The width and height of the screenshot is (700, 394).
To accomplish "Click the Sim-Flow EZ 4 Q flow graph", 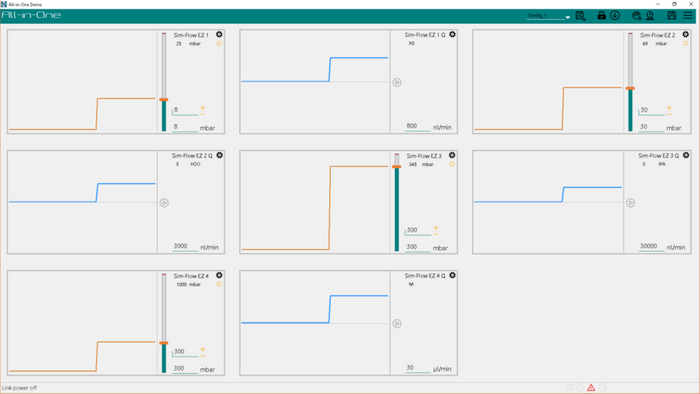I will [x=315, y=323].
